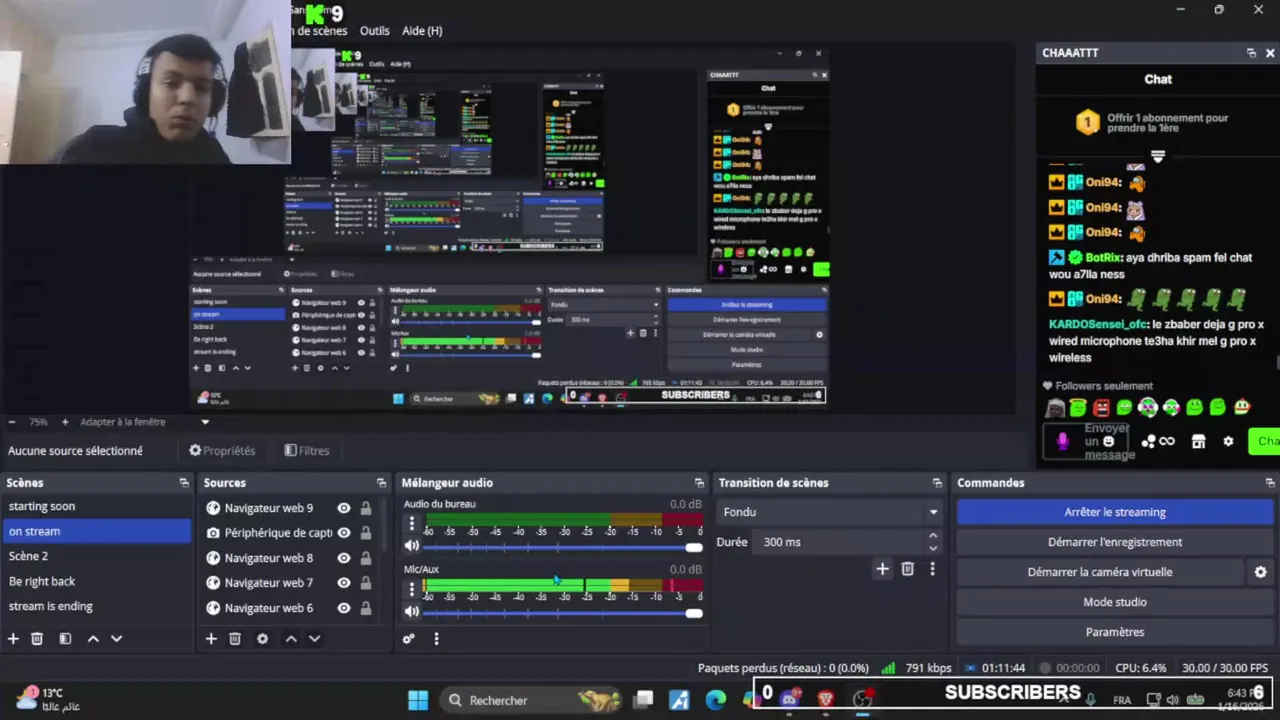The height and width of the screenshot is (720, 1280).
Task: Expand chat collapse arrow under pinned banner
Action: pyautogui.click(x=1158, y=157)
